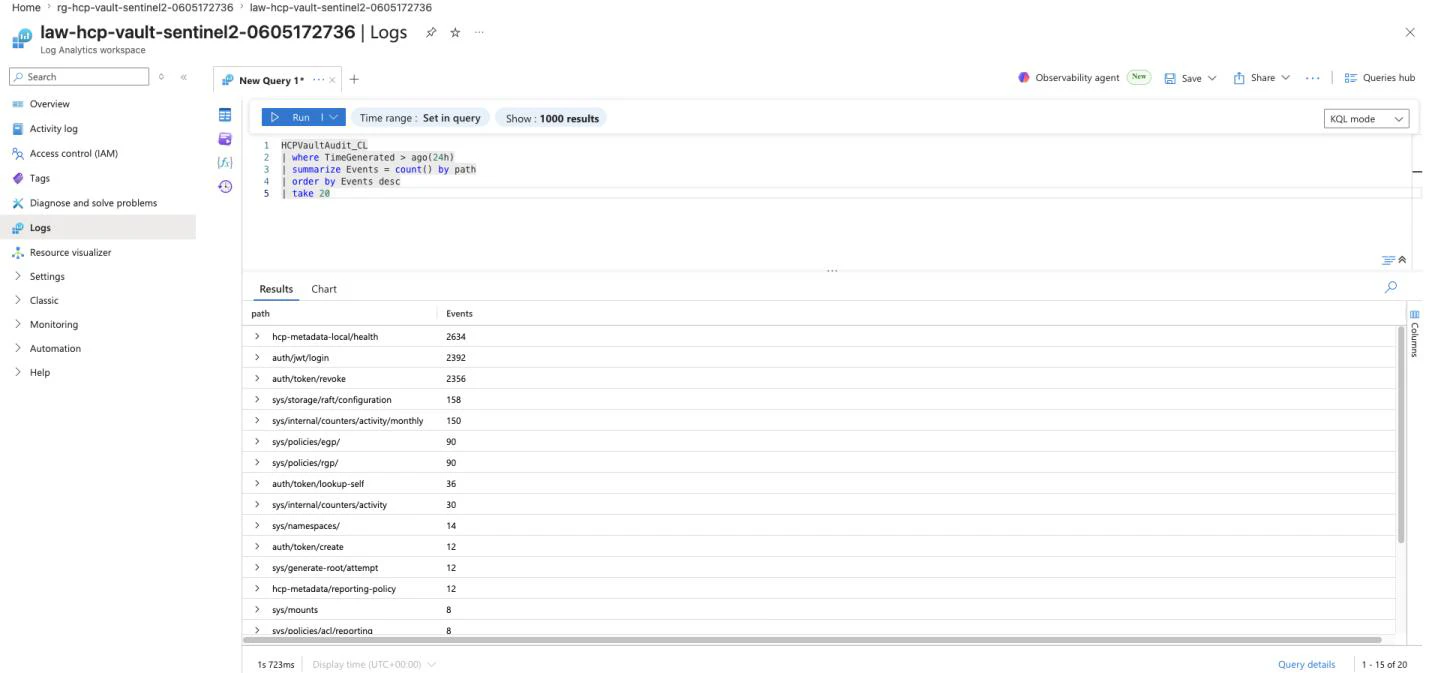The height and width of the screenshot is (673, 1429).
Task: Open the KQL mode dropdown
Action: (1366, 118)
